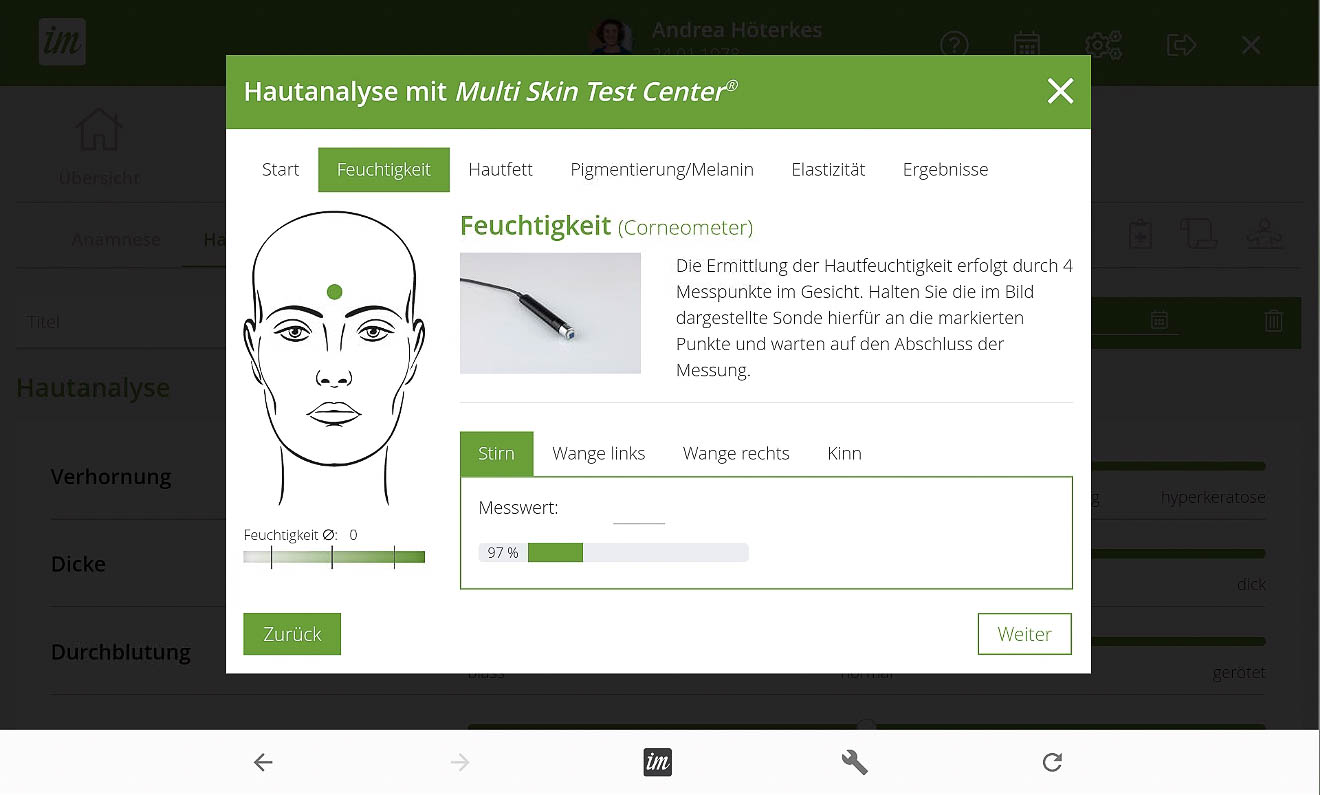The width and height of the screenshot is (1320, 795).
Task: Click the X icon in app header
Action: (x=1251, y=45)
